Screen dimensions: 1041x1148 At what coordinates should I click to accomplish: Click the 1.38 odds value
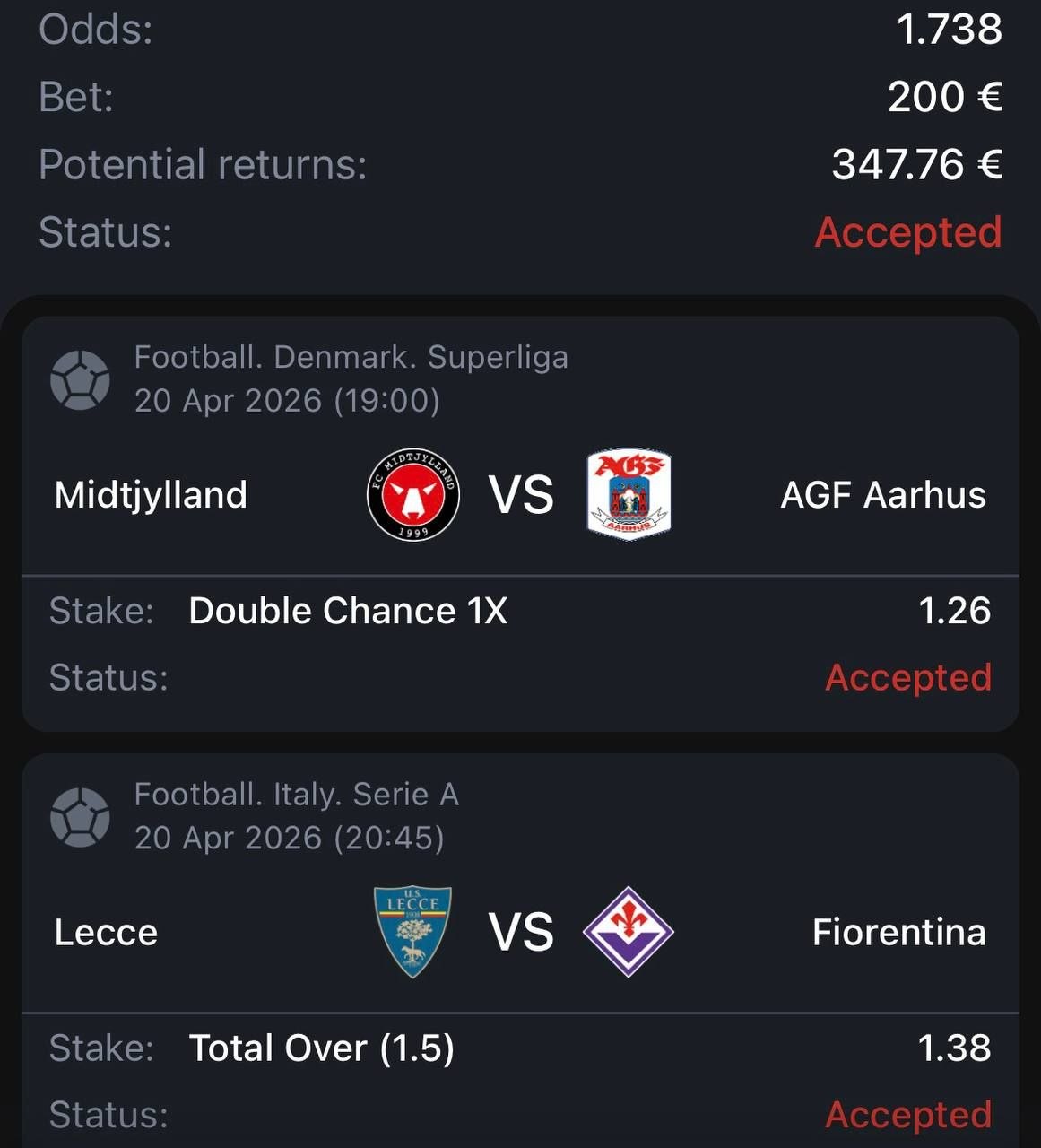pos(954,1048)
